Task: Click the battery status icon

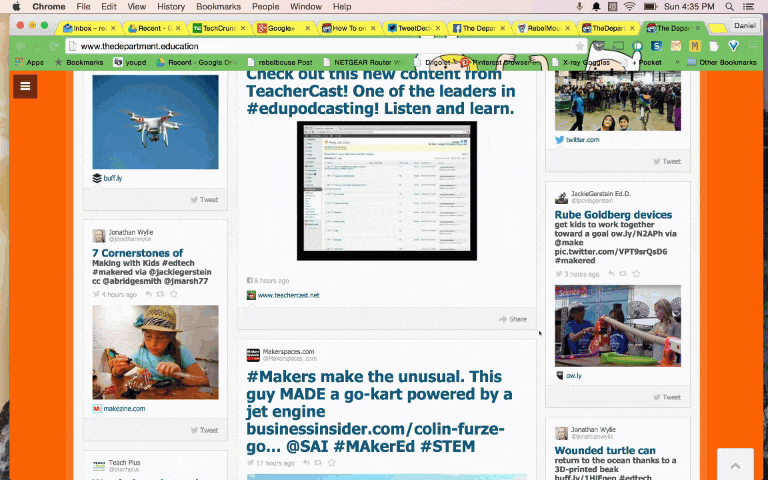Action: pyautogui.click(x=650, y=6)
